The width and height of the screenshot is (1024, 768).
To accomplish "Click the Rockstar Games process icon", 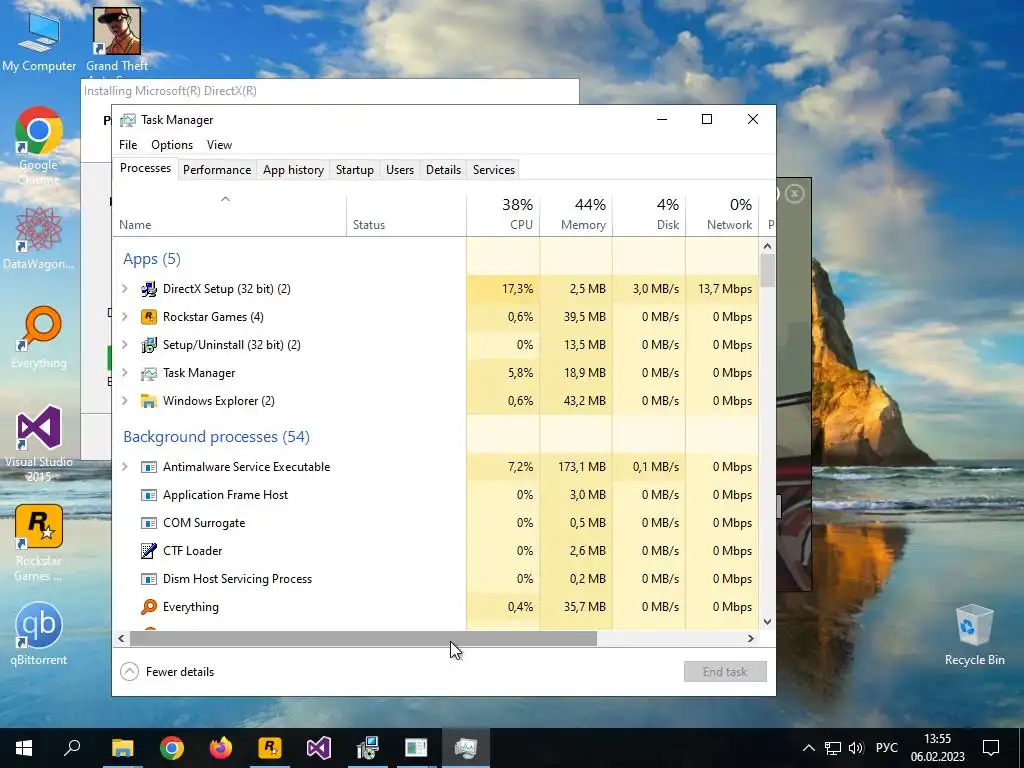I will tap(149, 317).
